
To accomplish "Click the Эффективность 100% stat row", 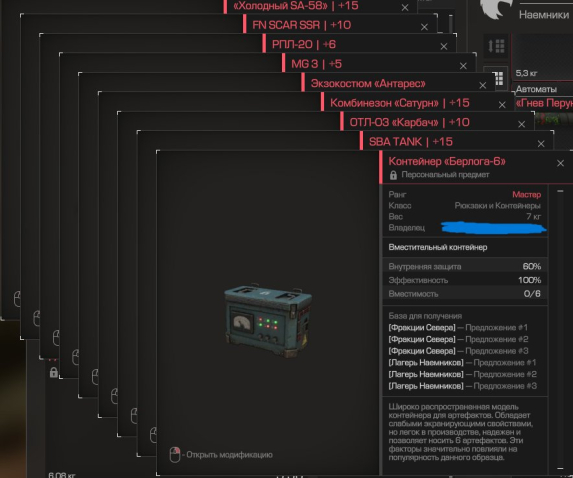I will [465, 280].
